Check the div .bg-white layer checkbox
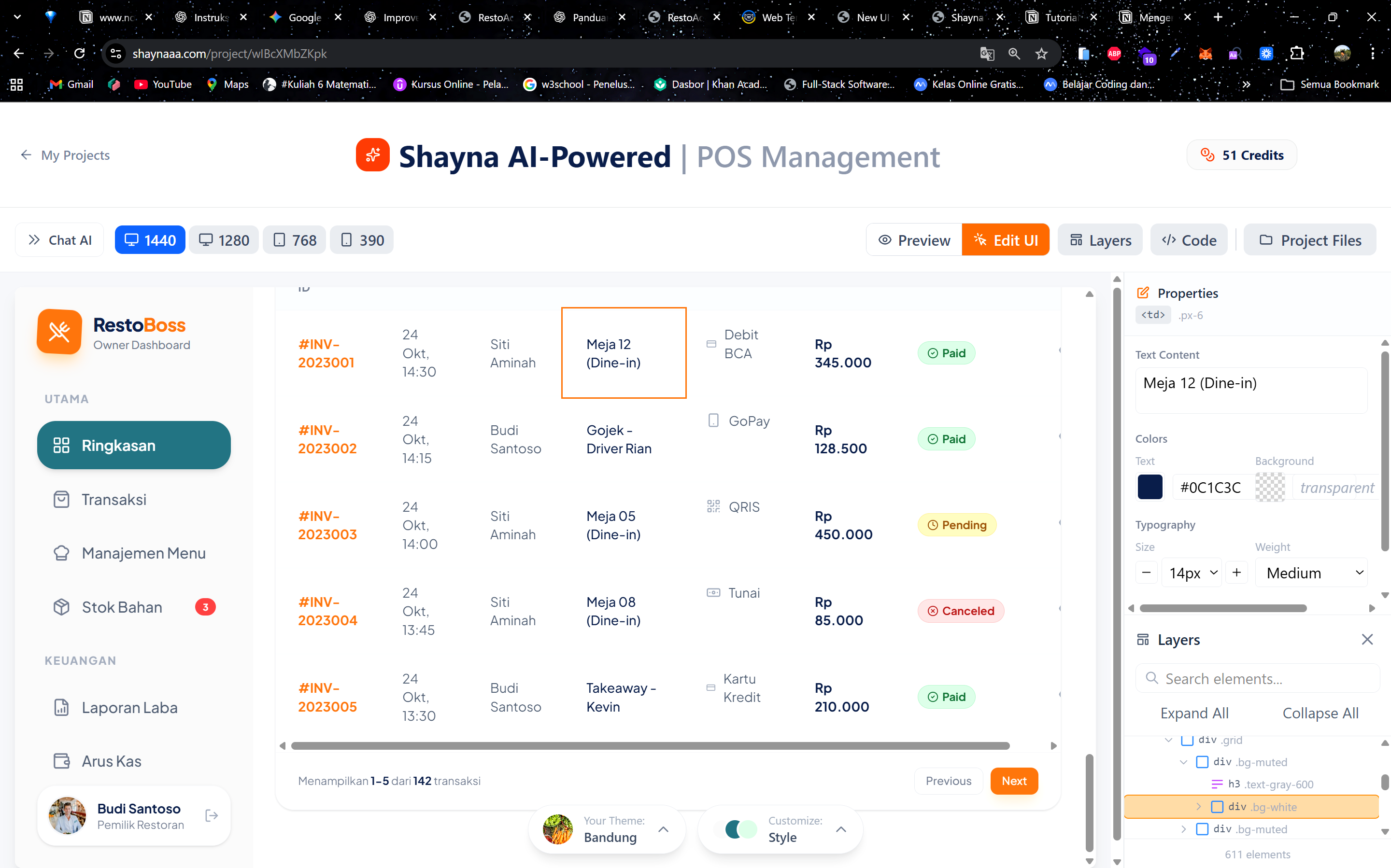Screen dimensions: 1391x868 tap(1218, 807)
